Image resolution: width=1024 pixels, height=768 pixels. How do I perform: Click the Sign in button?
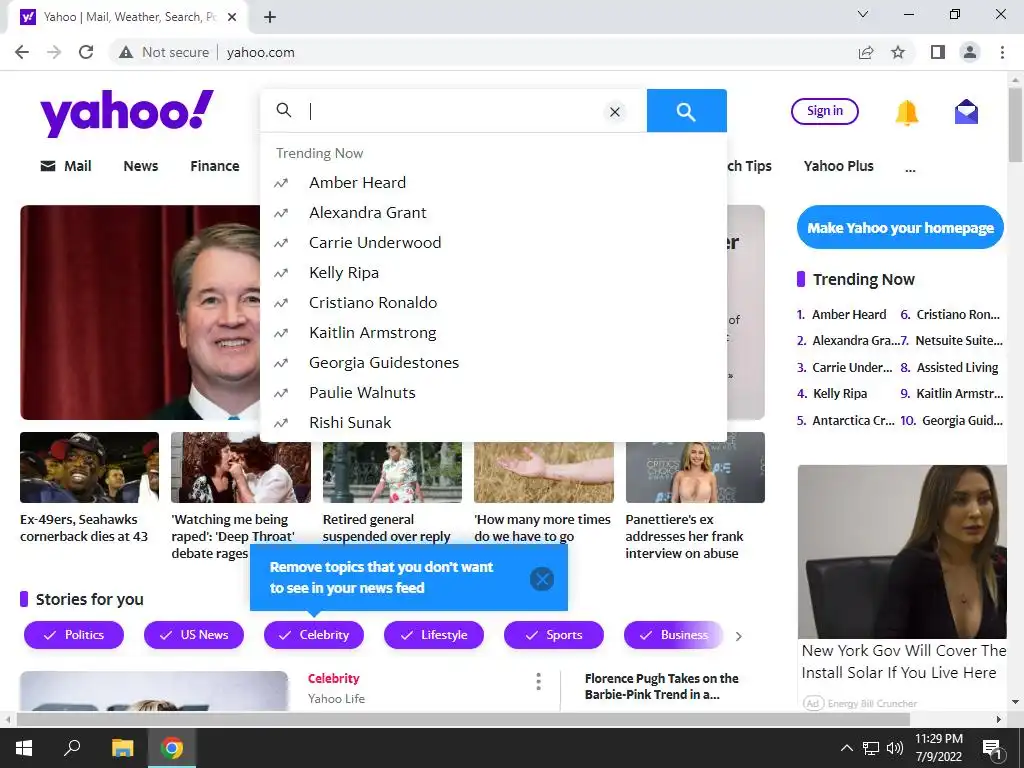coord(825,111)
